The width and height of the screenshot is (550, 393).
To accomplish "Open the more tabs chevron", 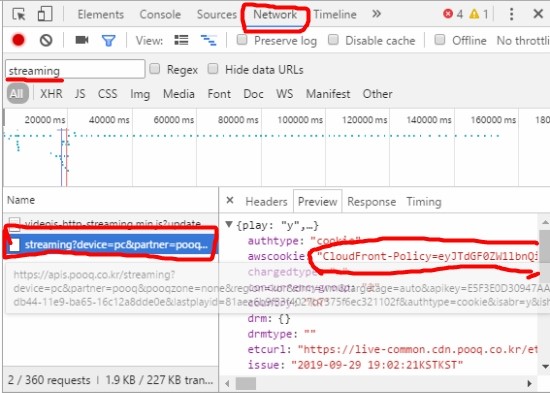I will point(376,14).
